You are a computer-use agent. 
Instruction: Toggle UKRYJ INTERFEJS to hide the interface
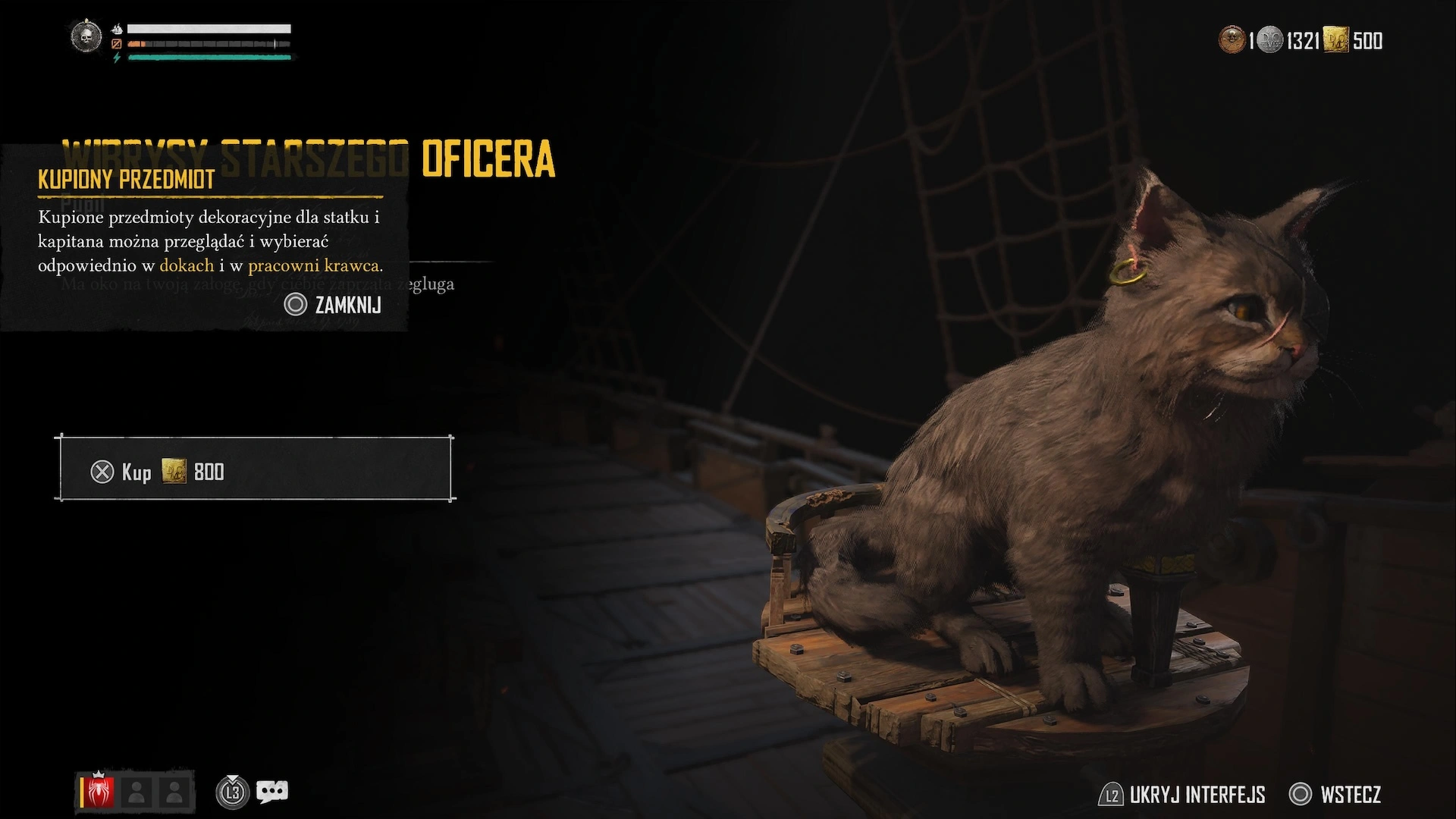[1181, 795]
